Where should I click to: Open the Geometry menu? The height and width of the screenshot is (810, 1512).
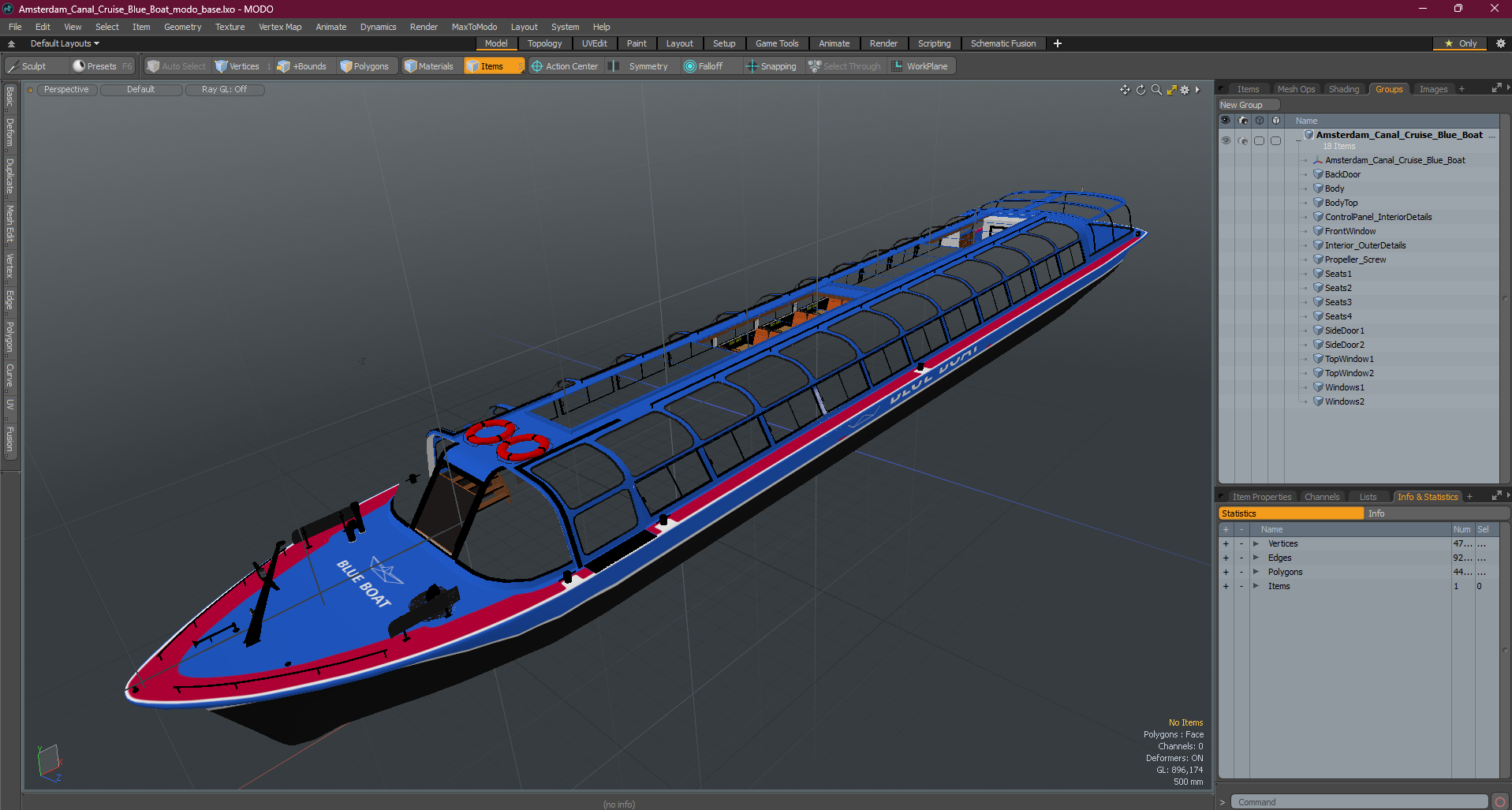pyautogui.click(x=182, y=27)
